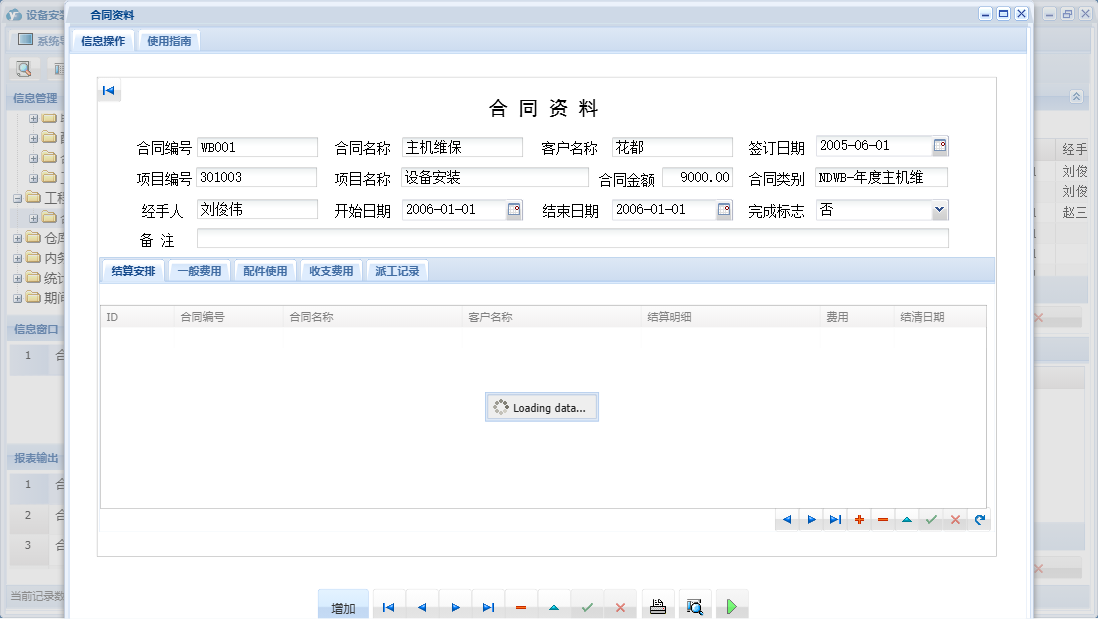The image size is (1098, 635).
Task: Click the refresh icon in the settlement grid toolbar
Action: (979, 519)
